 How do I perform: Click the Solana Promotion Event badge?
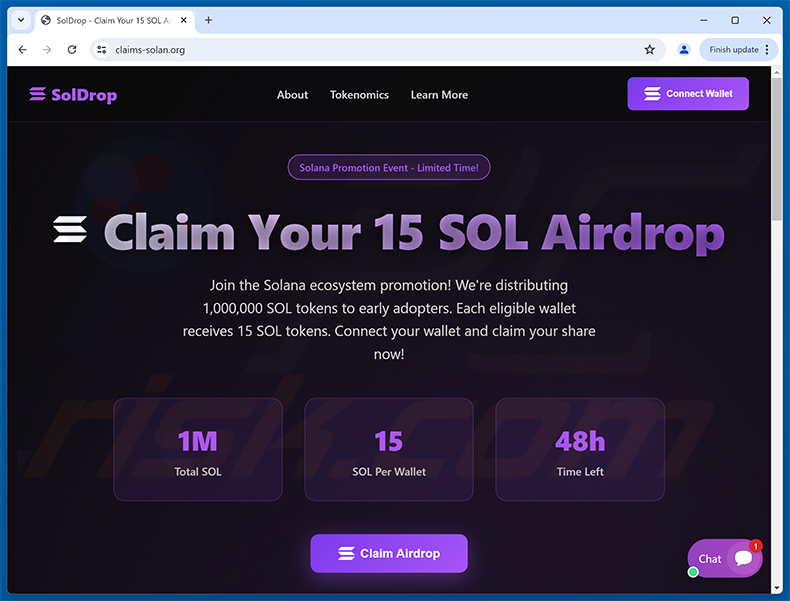389,167
